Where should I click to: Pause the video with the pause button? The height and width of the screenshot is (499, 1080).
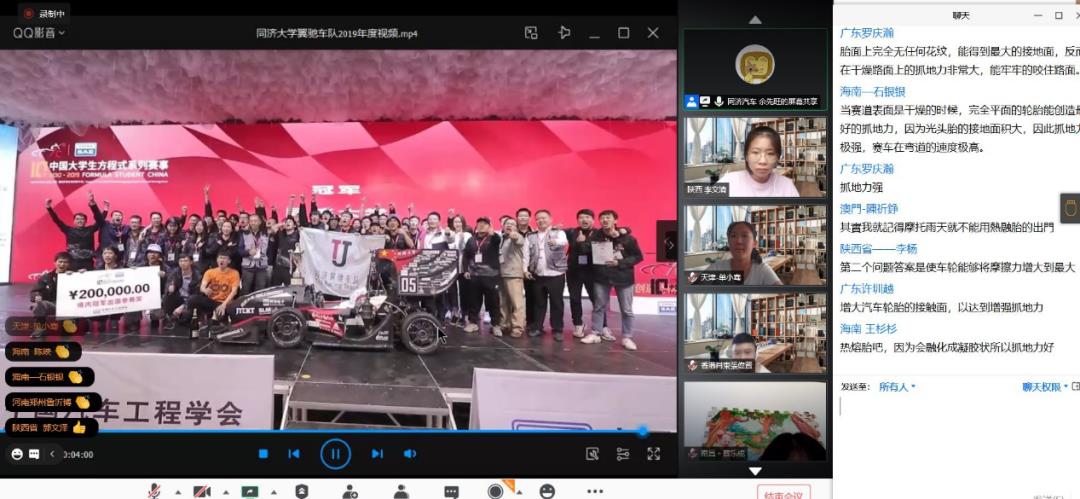click(x=335, y=454)
